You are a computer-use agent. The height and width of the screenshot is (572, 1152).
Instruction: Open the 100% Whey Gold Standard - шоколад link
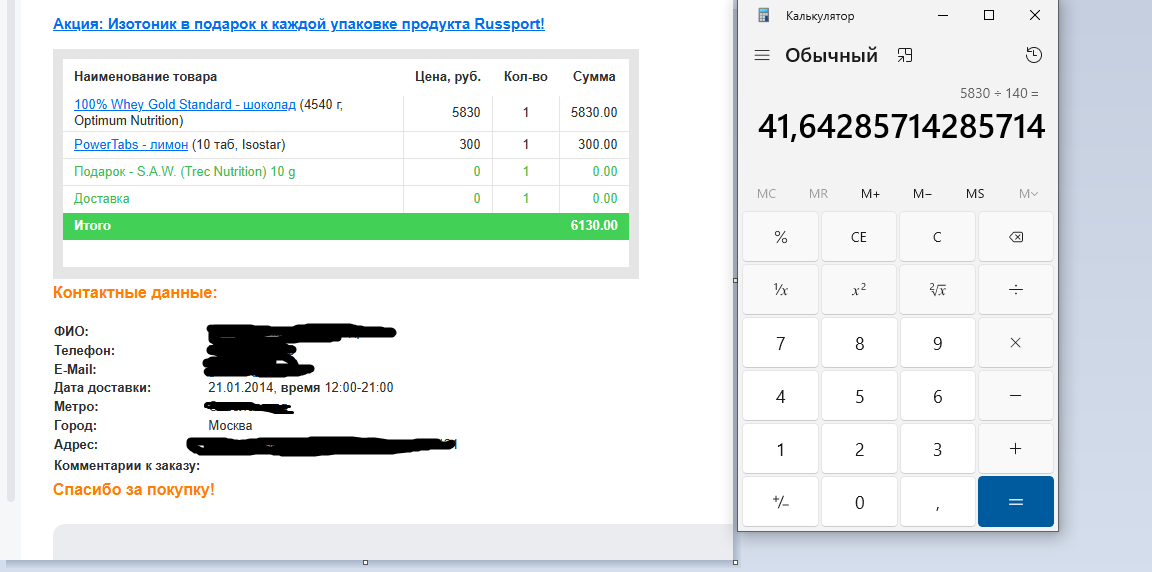click(x=185, y=104)
